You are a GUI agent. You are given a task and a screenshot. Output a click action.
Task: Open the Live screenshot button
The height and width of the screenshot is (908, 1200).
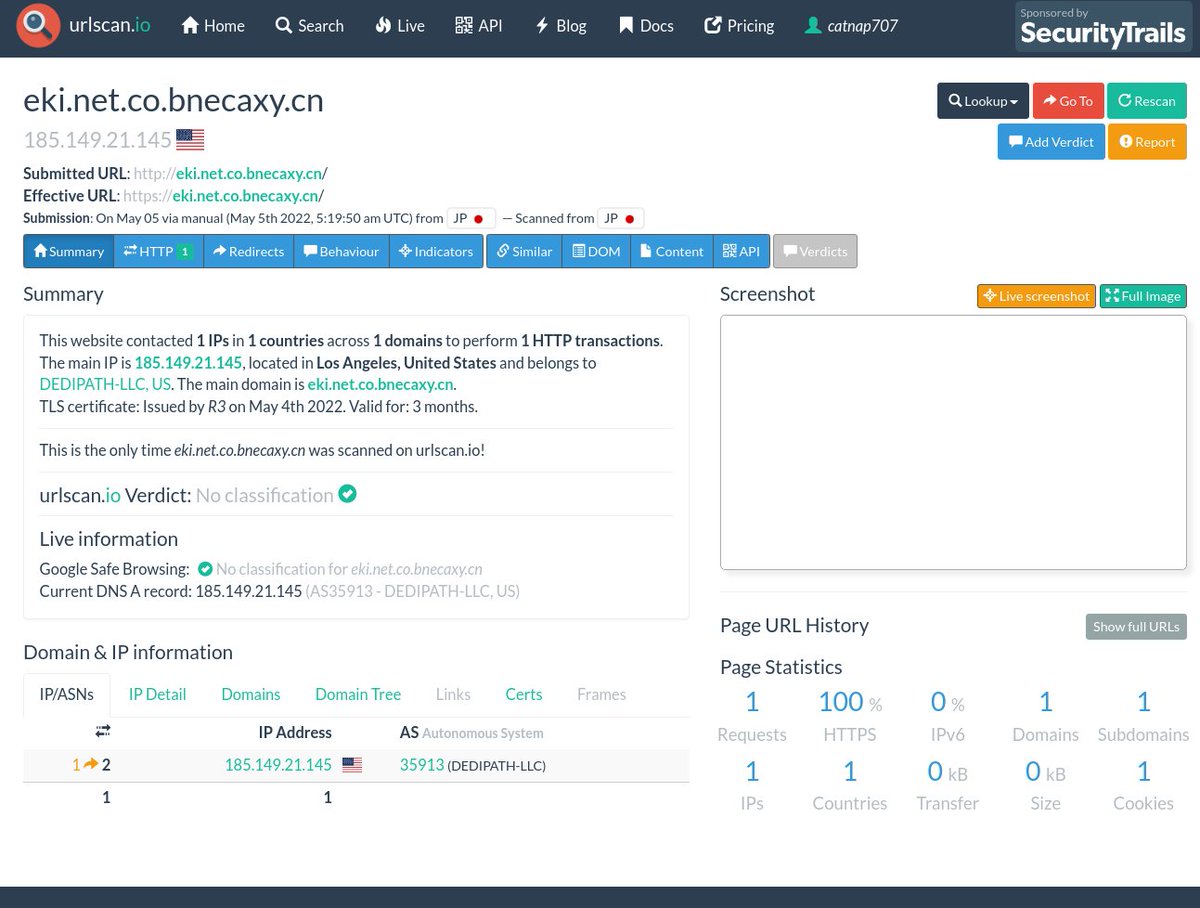pos(1036,296)
